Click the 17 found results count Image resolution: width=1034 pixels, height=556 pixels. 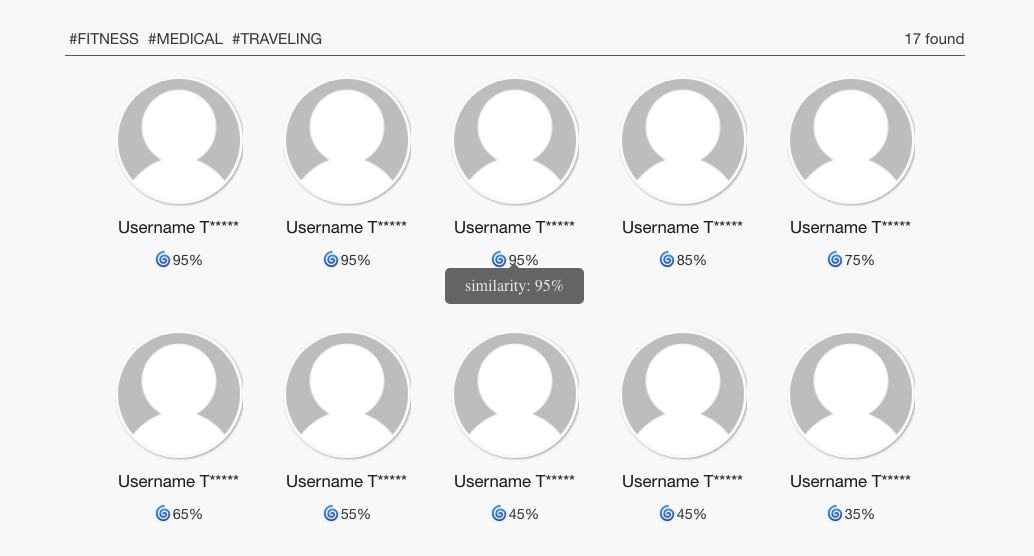(x=934, y=39)
